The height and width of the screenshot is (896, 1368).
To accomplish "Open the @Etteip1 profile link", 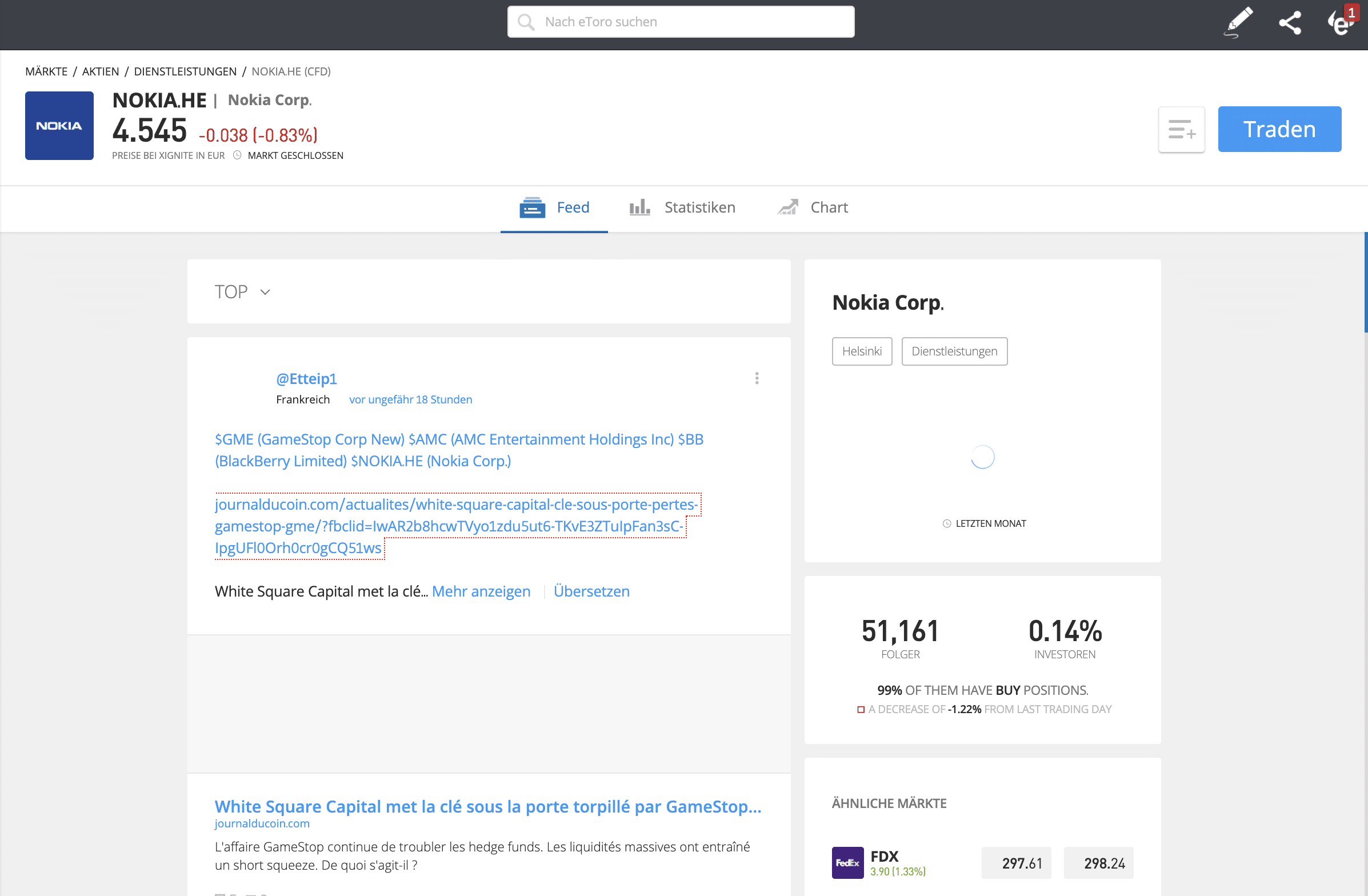I will (306, 379).
